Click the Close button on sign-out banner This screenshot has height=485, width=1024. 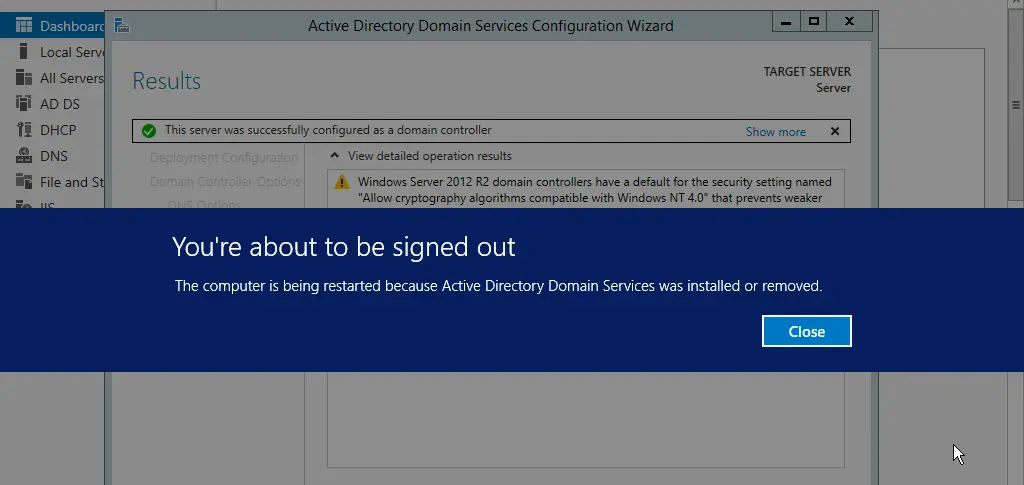806,331
